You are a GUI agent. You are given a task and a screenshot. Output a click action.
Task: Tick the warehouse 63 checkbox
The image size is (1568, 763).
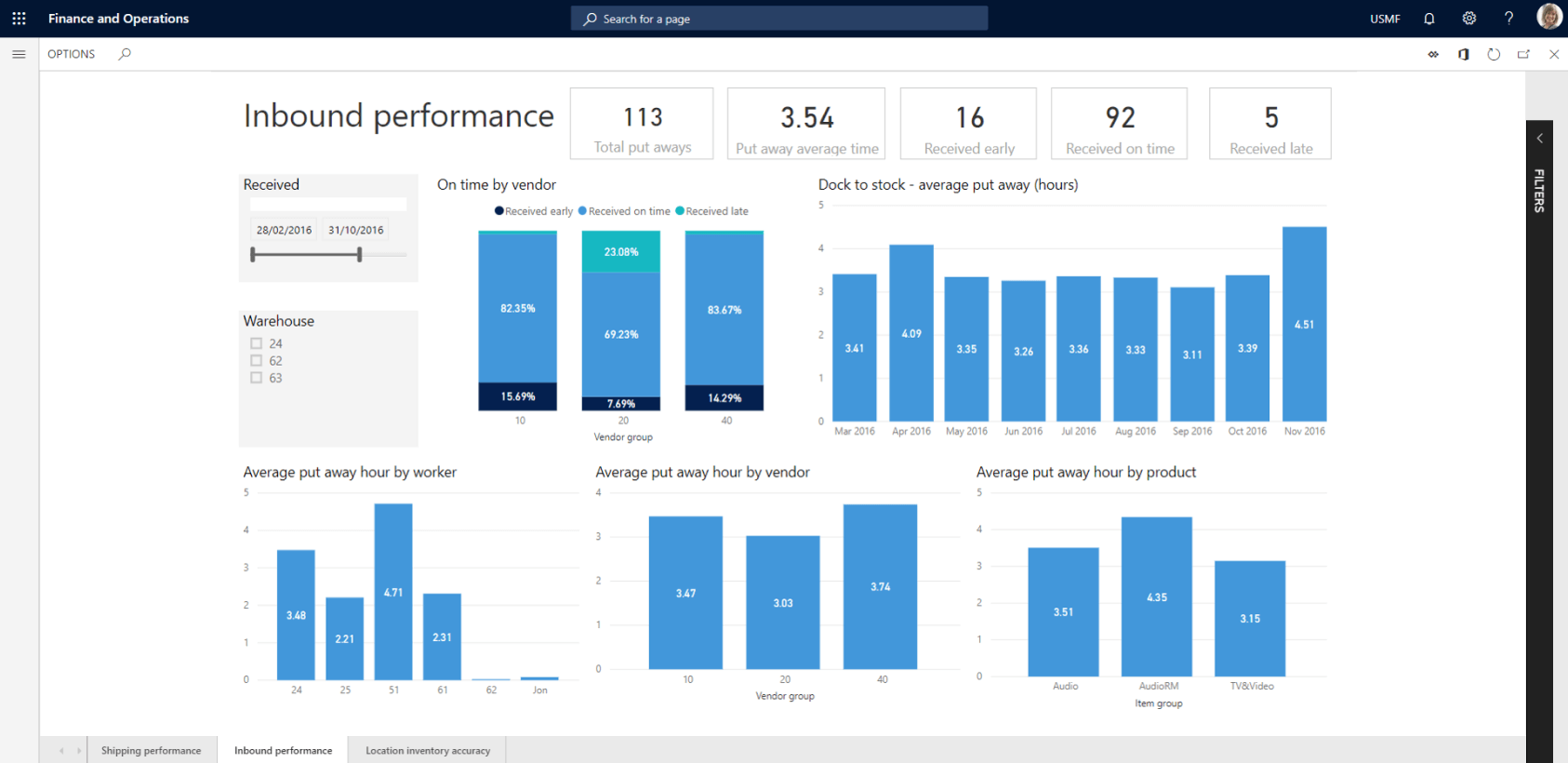point(257,378)
